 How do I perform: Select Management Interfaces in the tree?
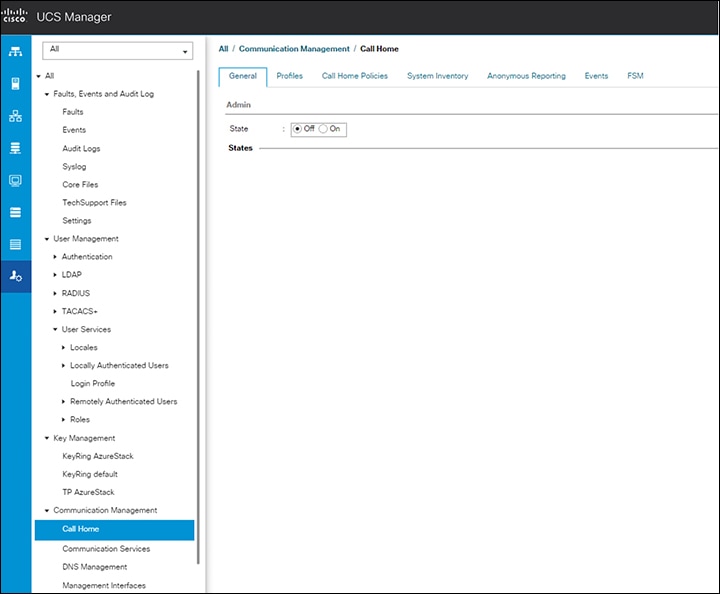[x=104, y=586]
